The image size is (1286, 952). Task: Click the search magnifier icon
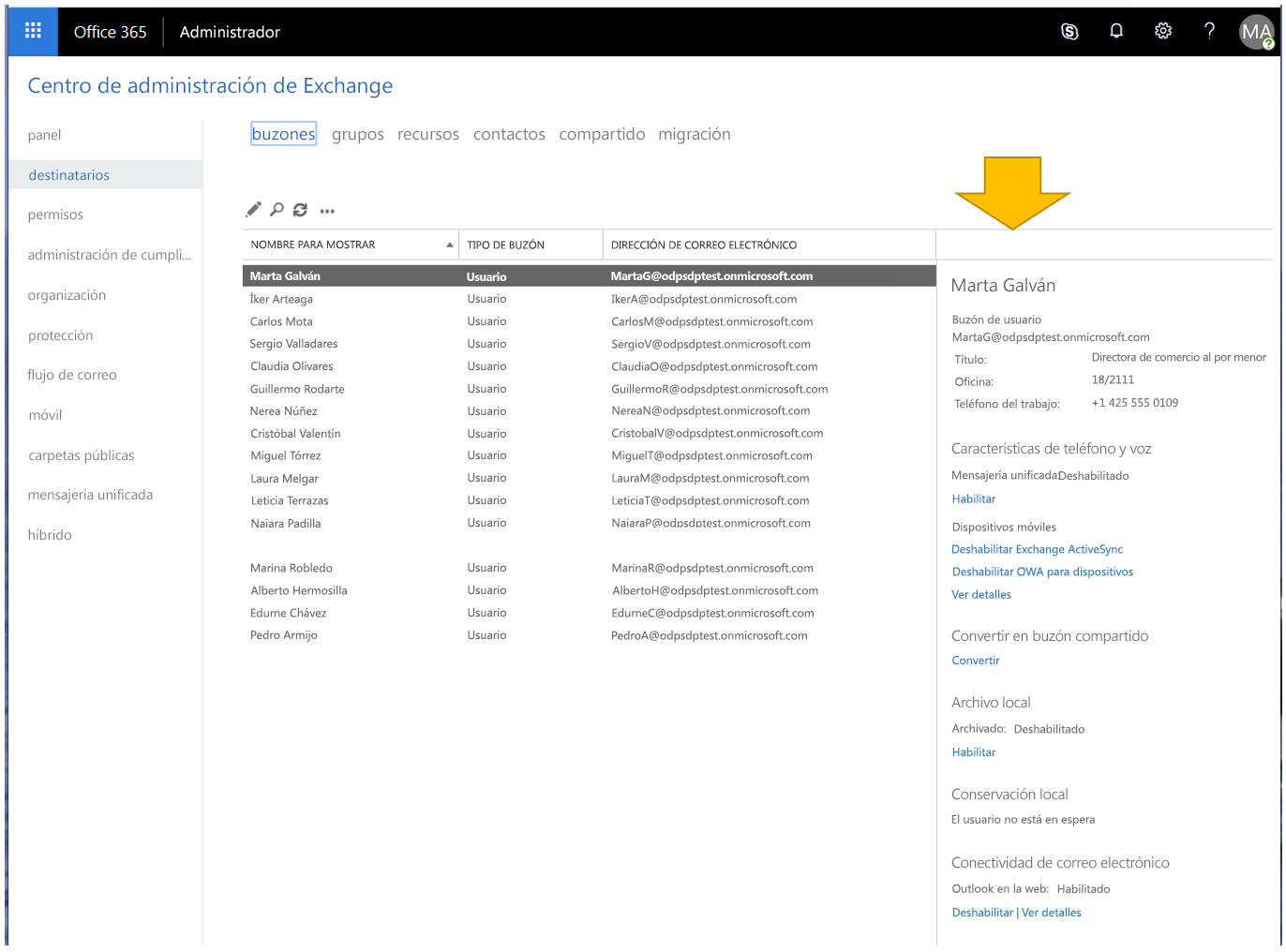click(x=277, y=210)
